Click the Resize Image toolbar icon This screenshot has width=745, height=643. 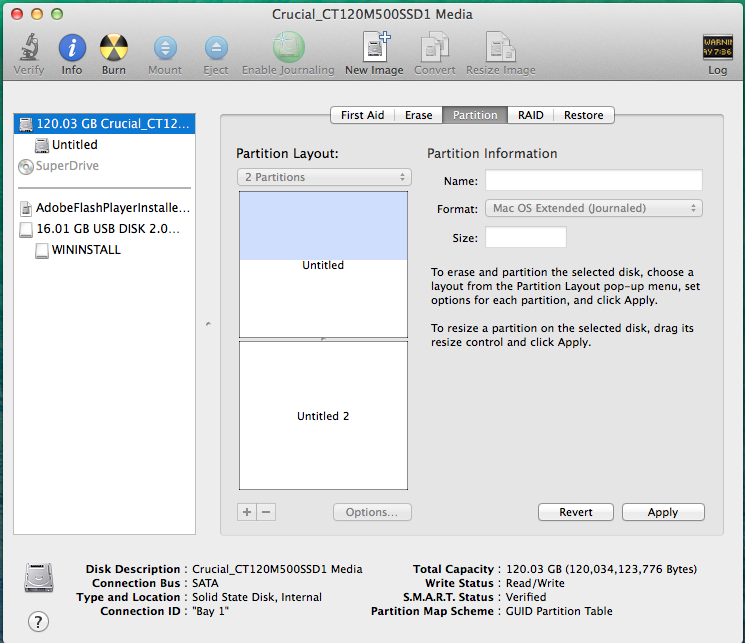pyautogui.click(x=500, y=47)
